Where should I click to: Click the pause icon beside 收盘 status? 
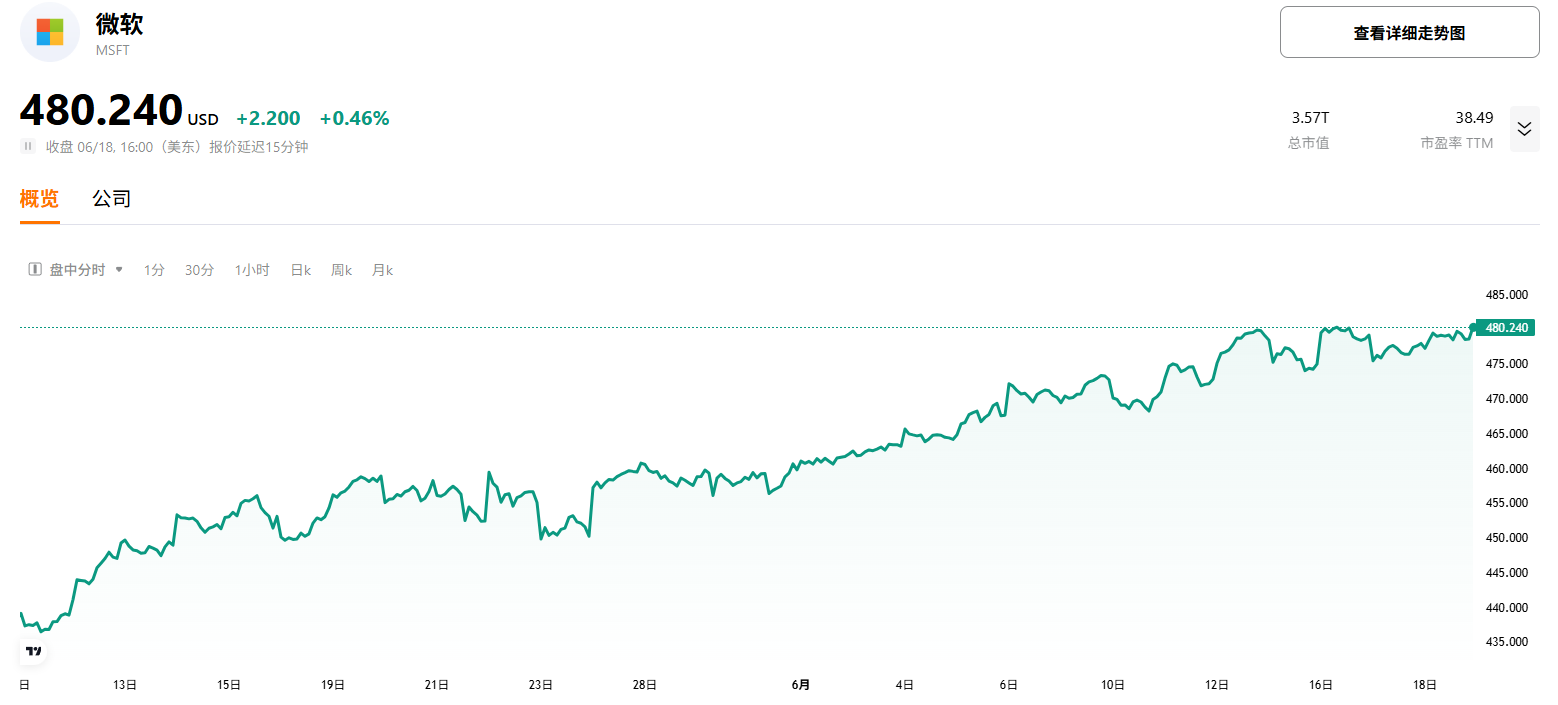pyautogui.click(x=27, y=146)
